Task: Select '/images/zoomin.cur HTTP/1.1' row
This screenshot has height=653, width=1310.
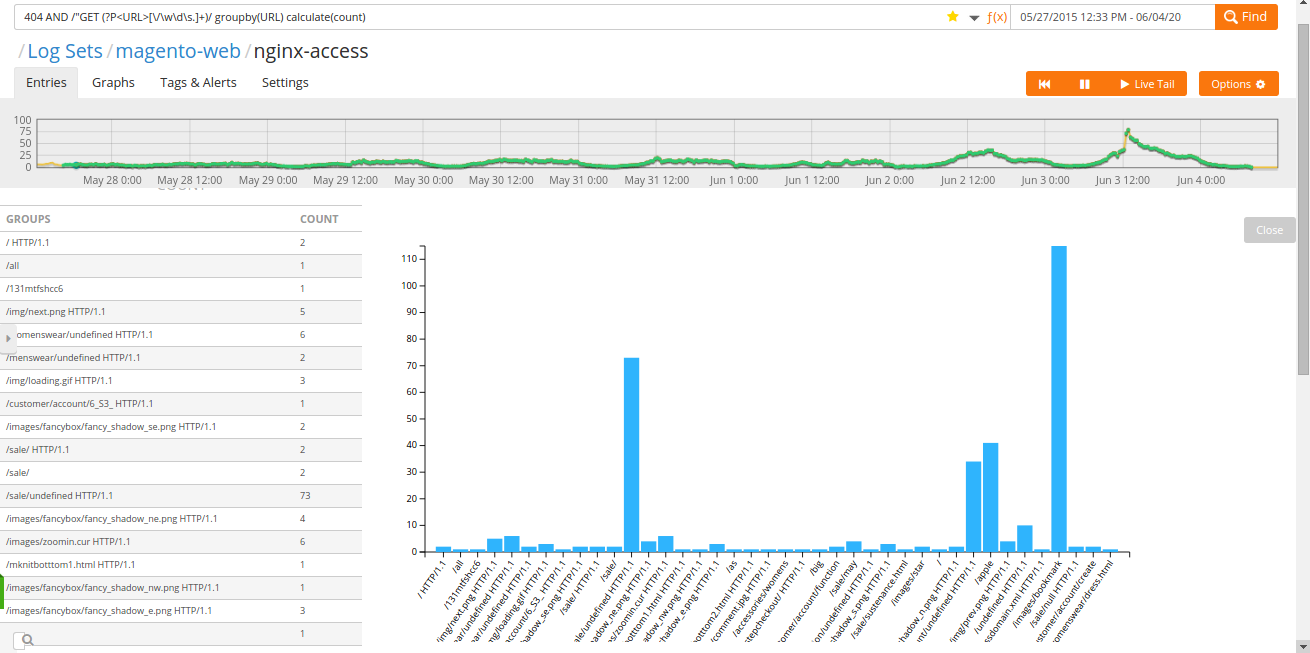Action: (181, 542)
